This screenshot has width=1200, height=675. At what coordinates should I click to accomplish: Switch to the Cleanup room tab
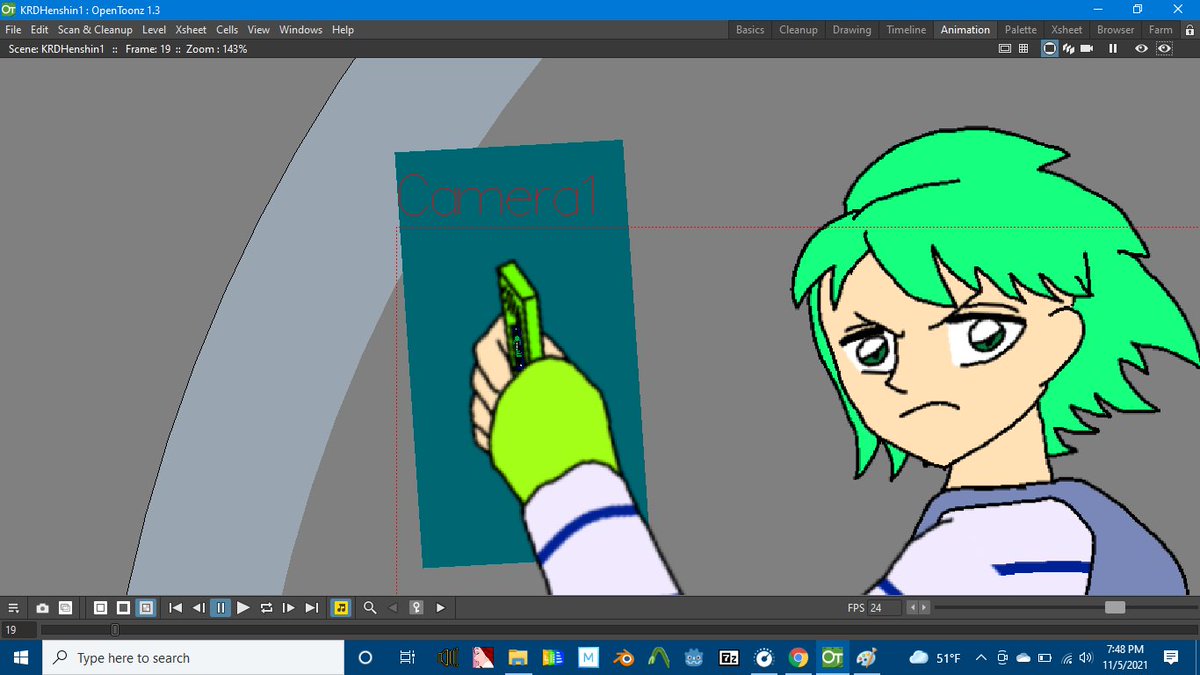pos(798,30)
